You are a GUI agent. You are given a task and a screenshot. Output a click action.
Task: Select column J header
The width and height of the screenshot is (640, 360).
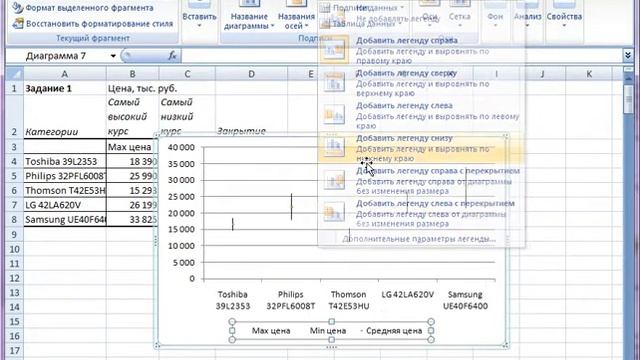point(542,74)
